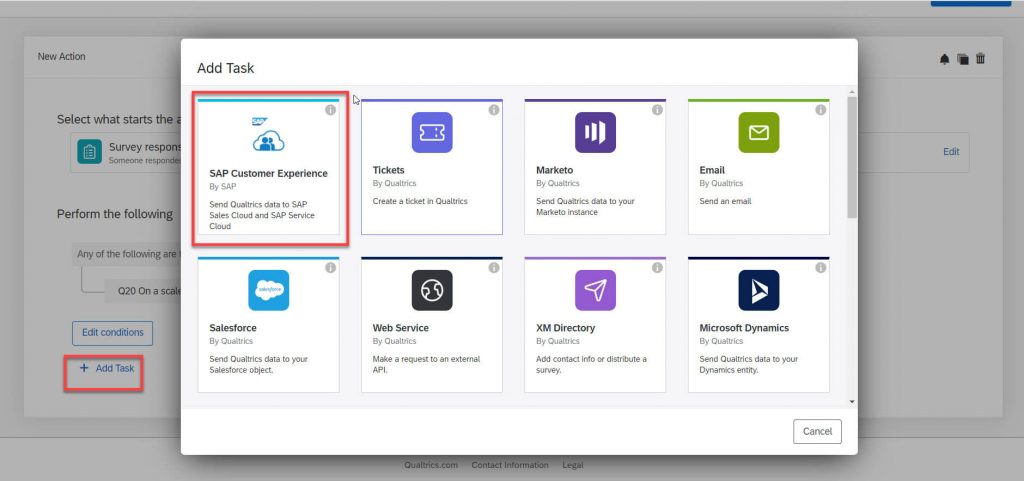Click the 'Salesforce' card title
Viewport: 1024px width, 481px height.
pyautogui.click(x=232, y=328)
